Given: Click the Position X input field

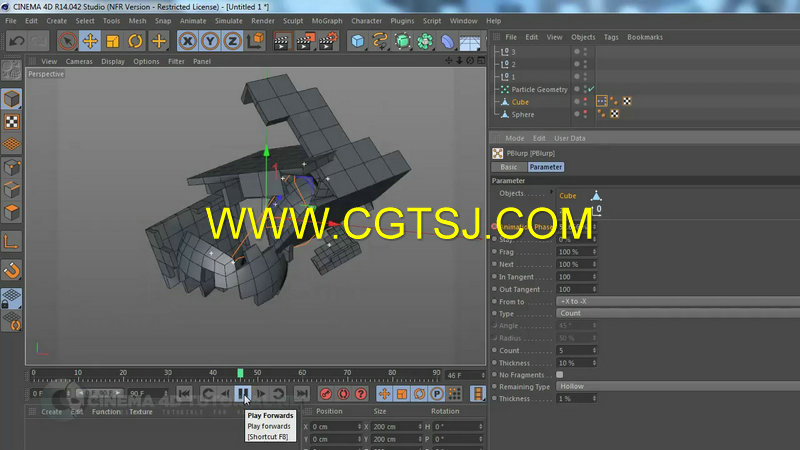Looking at the screenshot, I should 336,427.
